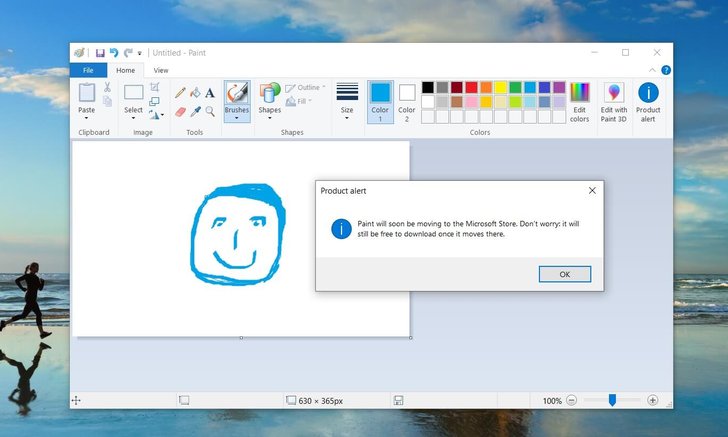Click the Select rectangle tool

[x=133, y=92]
